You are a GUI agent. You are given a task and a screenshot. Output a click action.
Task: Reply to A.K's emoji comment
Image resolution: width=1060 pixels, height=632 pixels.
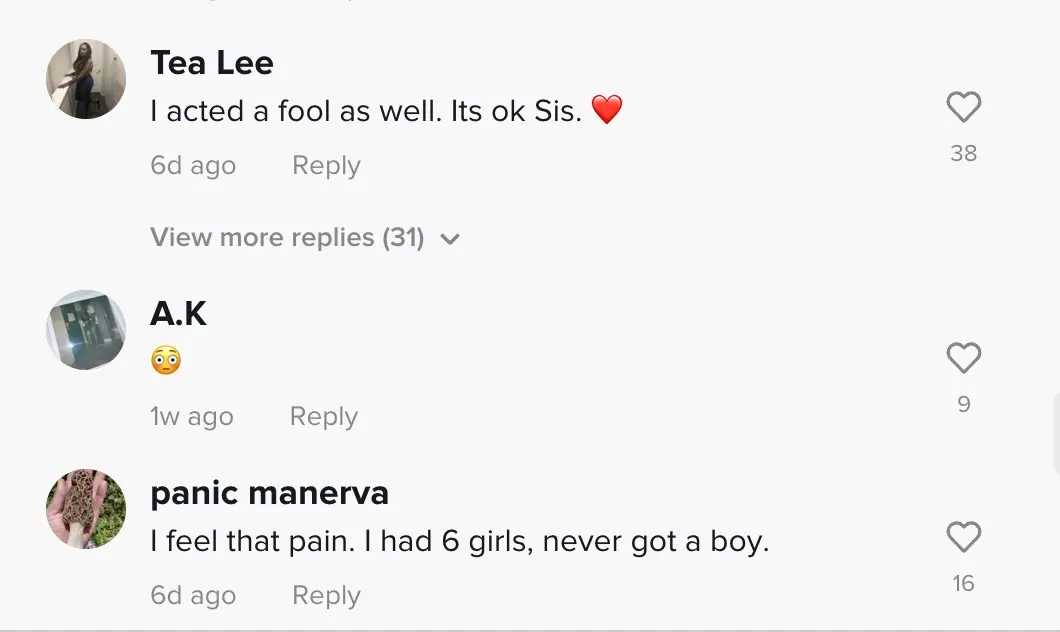click(323, 416)
